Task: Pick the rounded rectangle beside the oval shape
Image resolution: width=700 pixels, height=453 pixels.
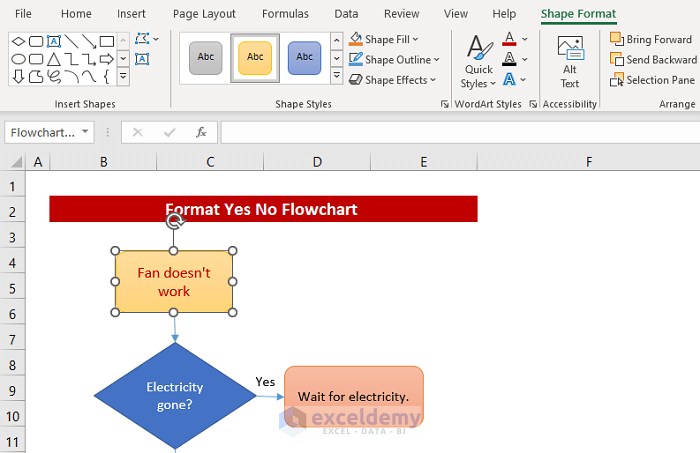Action: coord(36,59)
